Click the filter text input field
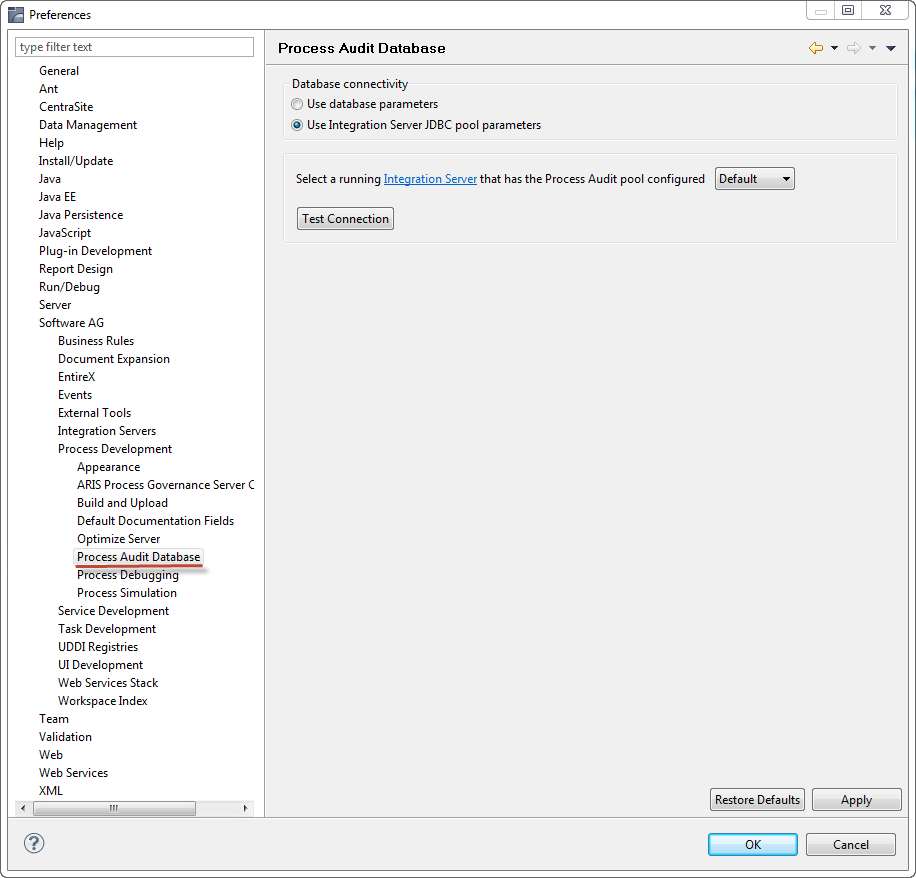The image size is (916, 878). (x=135, y=47)
